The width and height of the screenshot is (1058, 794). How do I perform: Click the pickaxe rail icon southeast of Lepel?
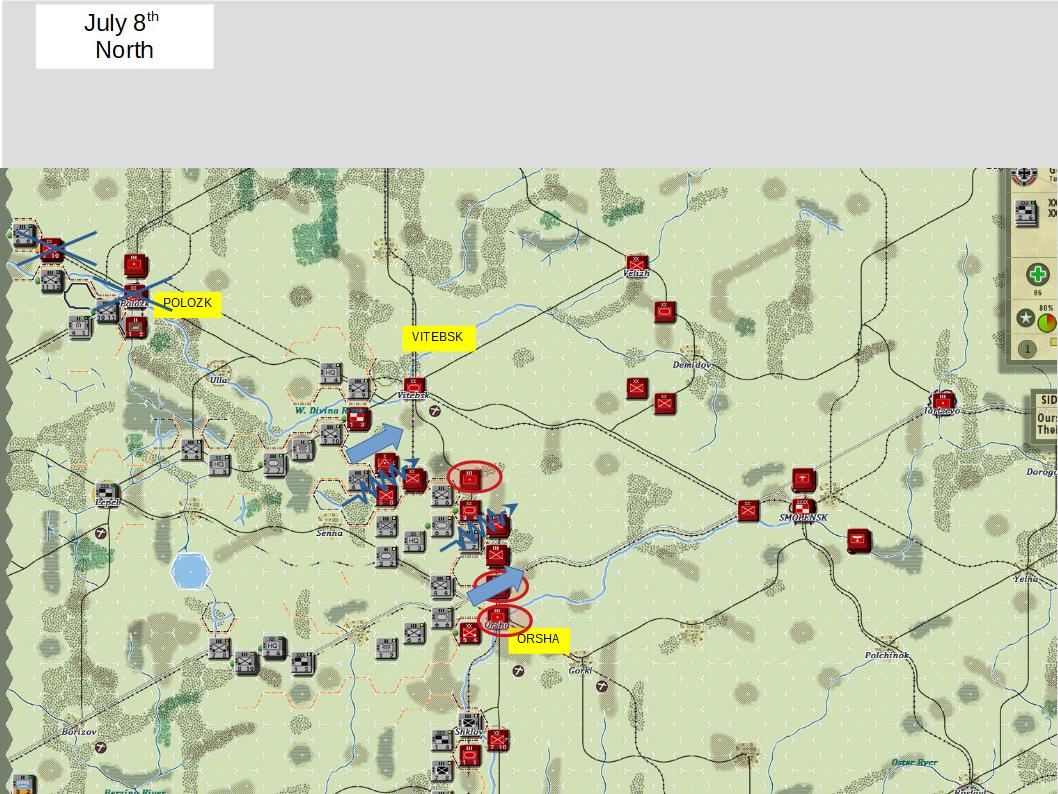(x=101, y=534)
